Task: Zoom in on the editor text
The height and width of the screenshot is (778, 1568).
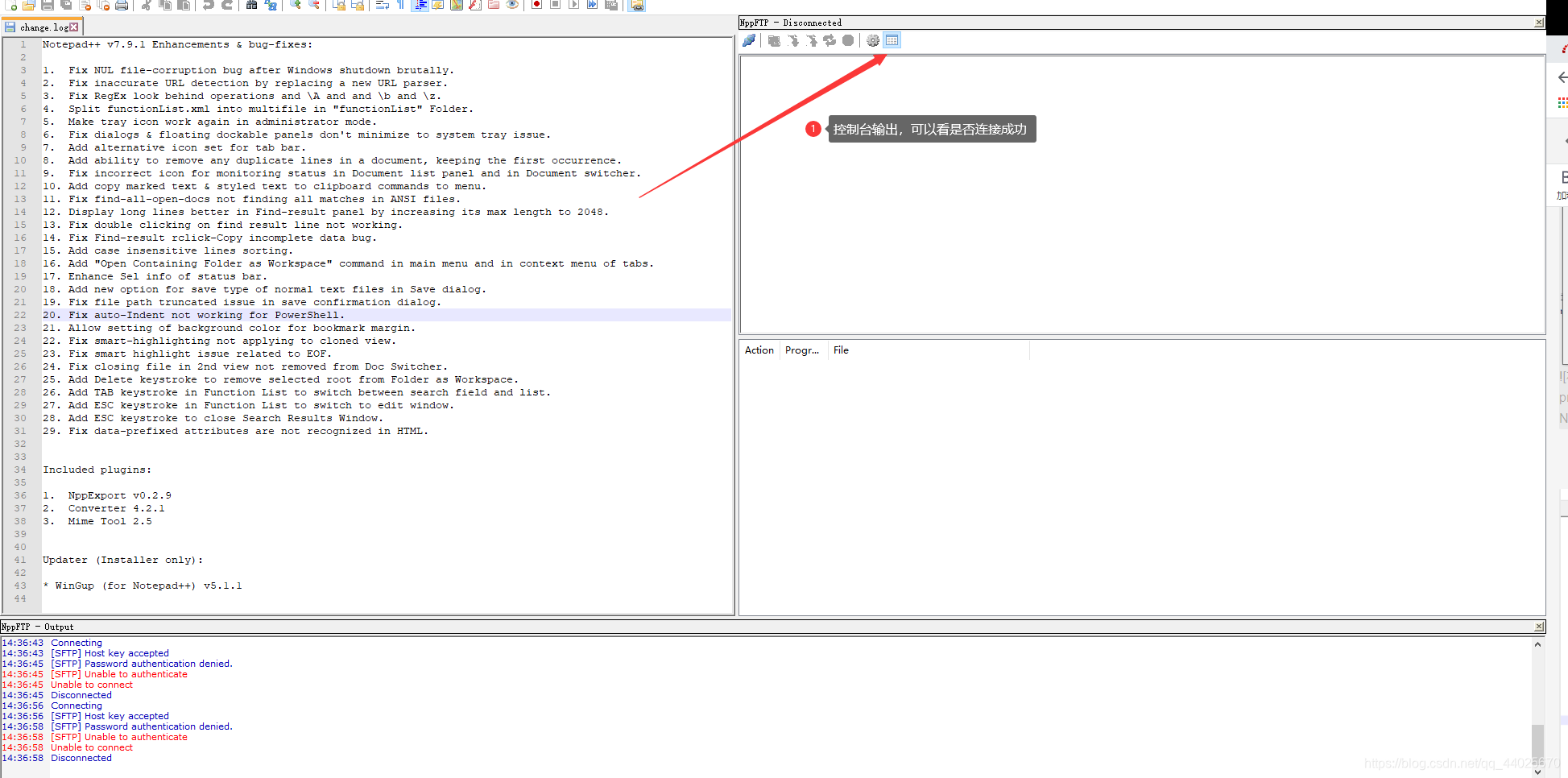Action: (296, 5)
